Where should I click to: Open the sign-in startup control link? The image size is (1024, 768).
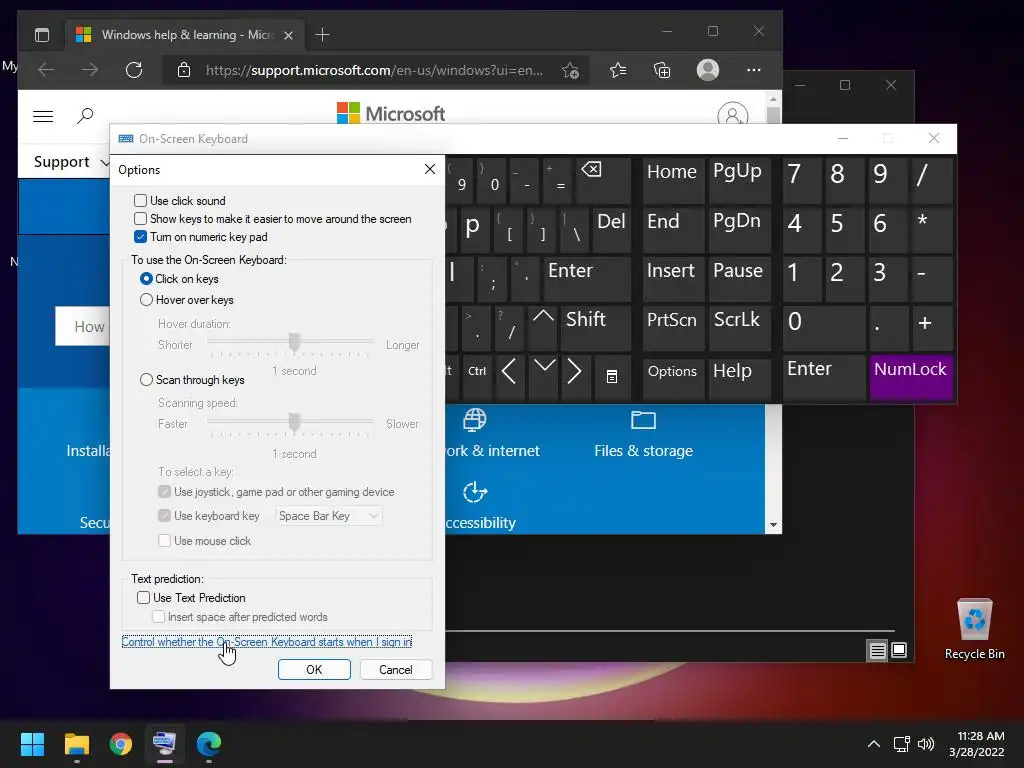pyautogui.click(x=266, y=642)
